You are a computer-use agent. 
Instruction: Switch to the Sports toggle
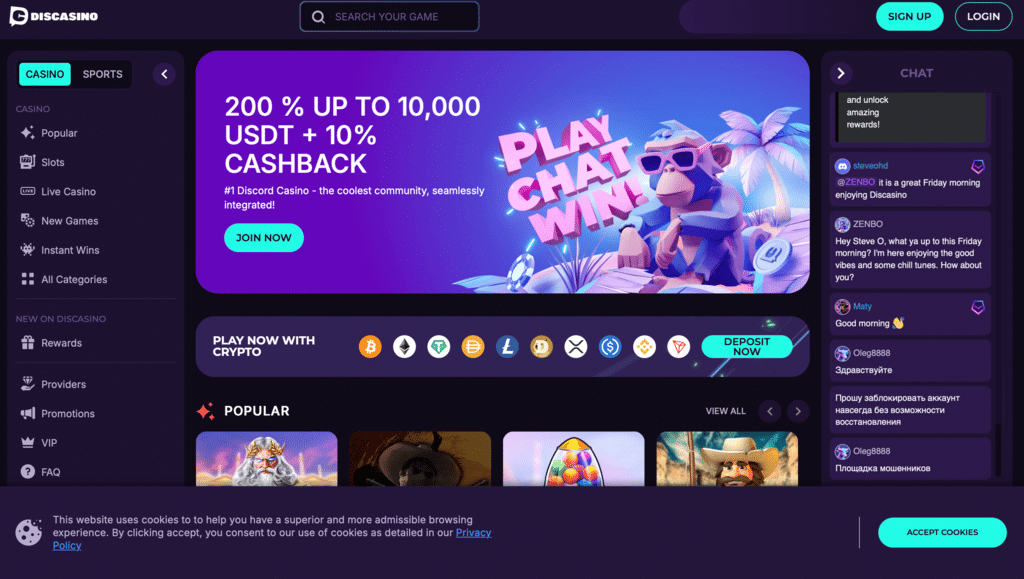point(103,74)
